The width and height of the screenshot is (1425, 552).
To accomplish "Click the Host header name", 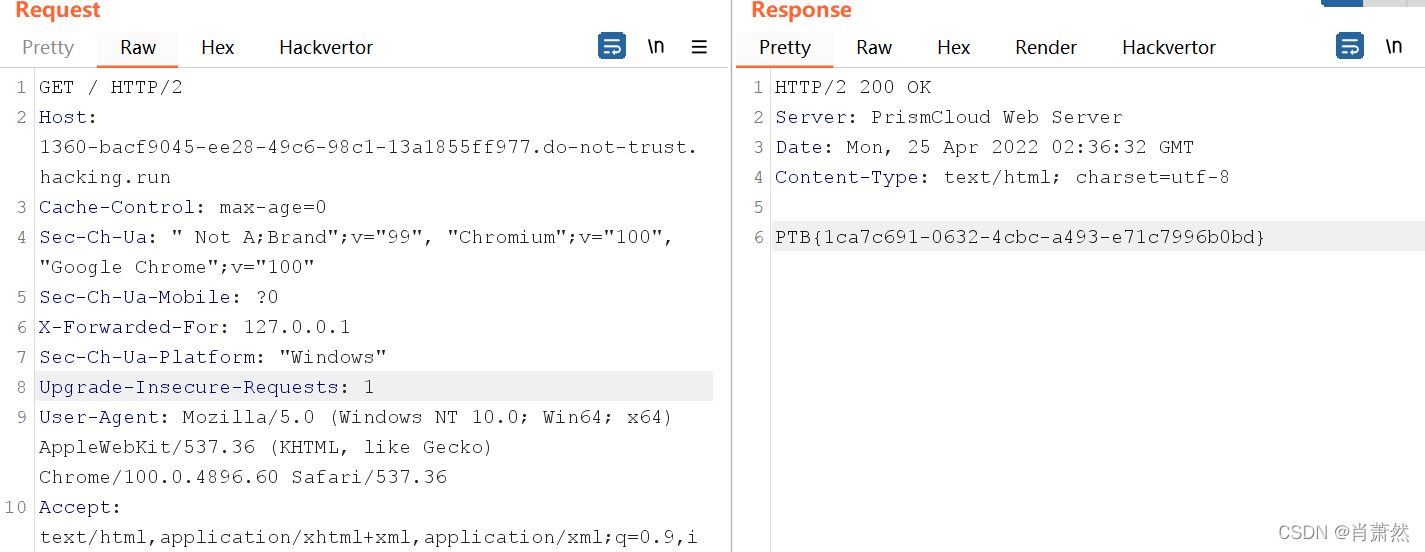I will tap(69, 117).
